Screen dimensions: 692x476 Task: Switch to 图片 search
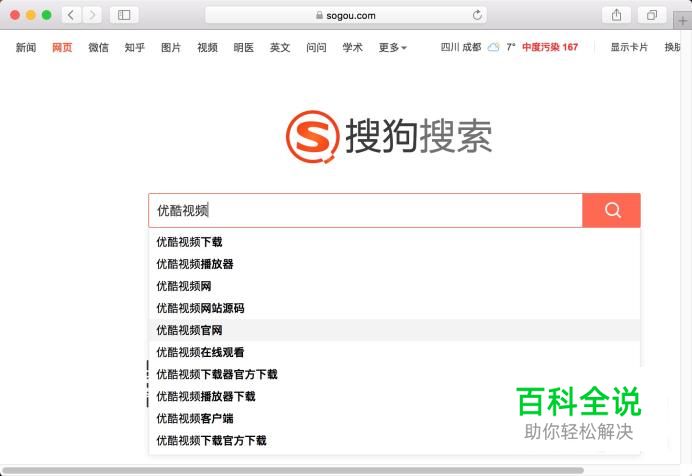click(171, 47)
